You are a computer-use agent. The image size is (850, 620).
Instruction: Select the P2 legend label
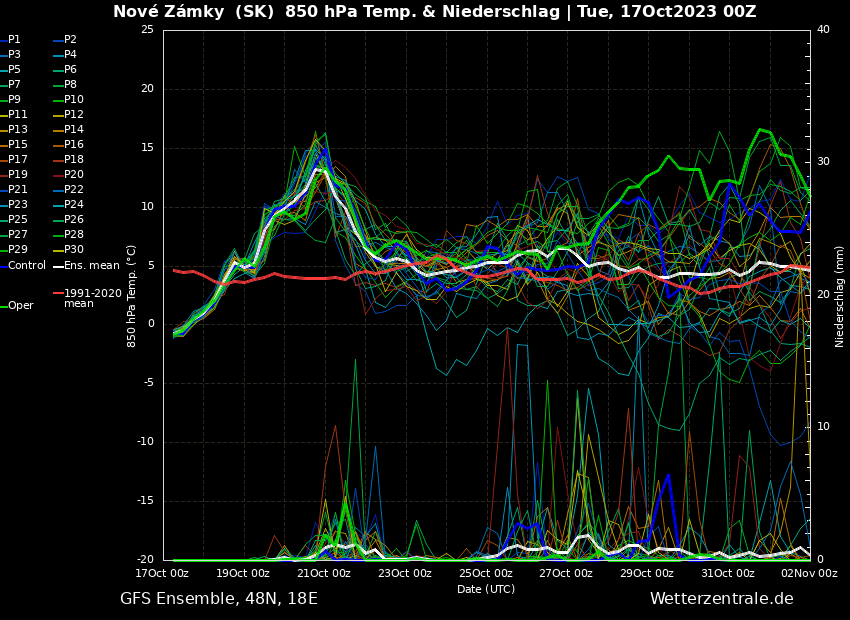[x=70, y=40]
